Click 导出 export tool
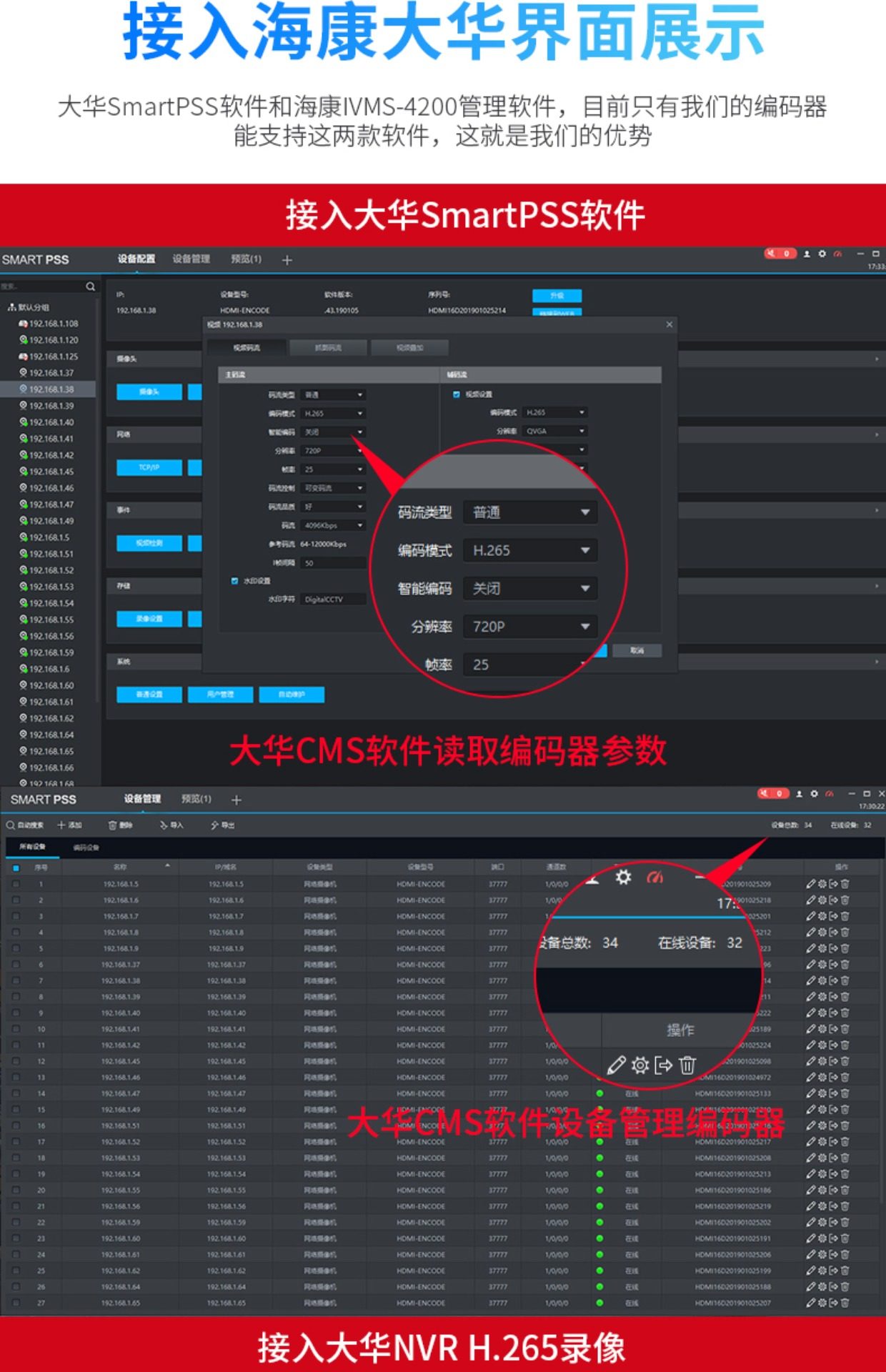The image size is (886, 1372). click(x=222, y=825)
